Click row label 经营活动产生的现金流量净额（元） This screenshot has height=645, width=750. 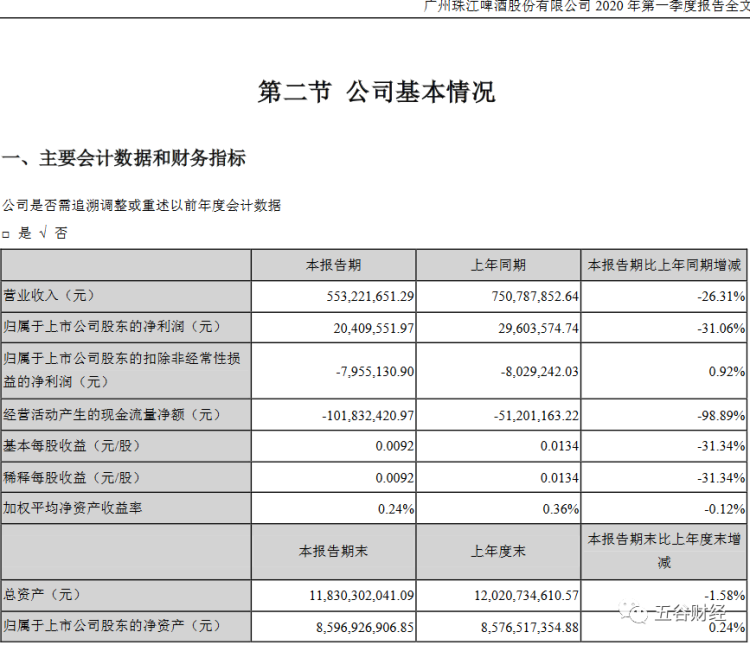click(112, 414)
